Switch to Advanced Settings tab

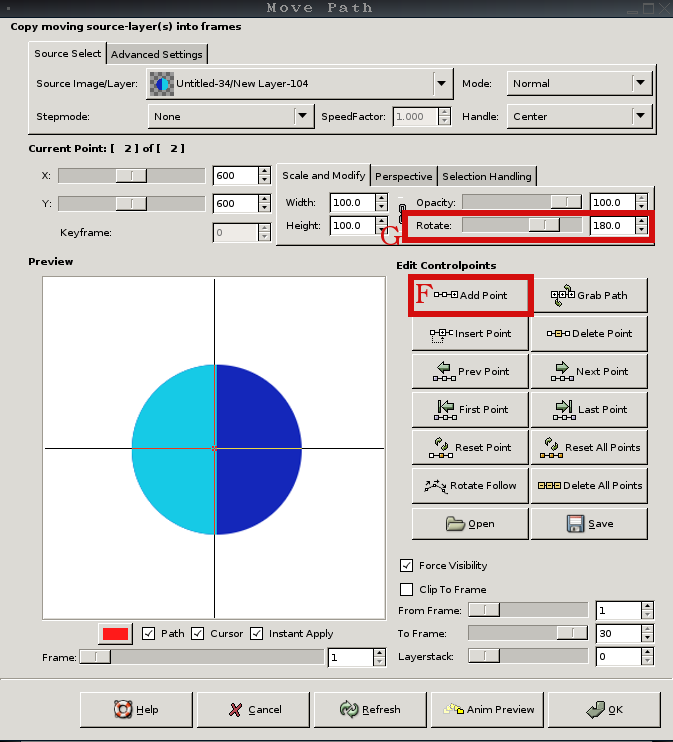point(157,54)
